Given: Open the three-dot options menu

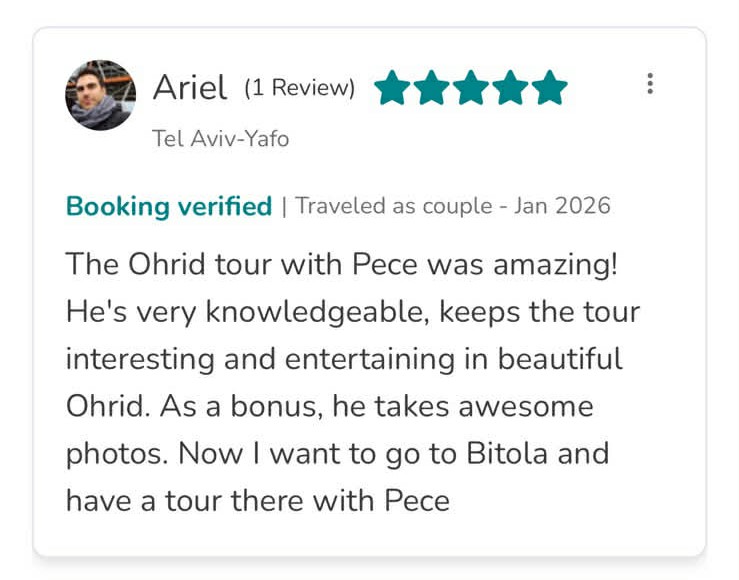Looking at the screenshot, I should tap(650, 83).
